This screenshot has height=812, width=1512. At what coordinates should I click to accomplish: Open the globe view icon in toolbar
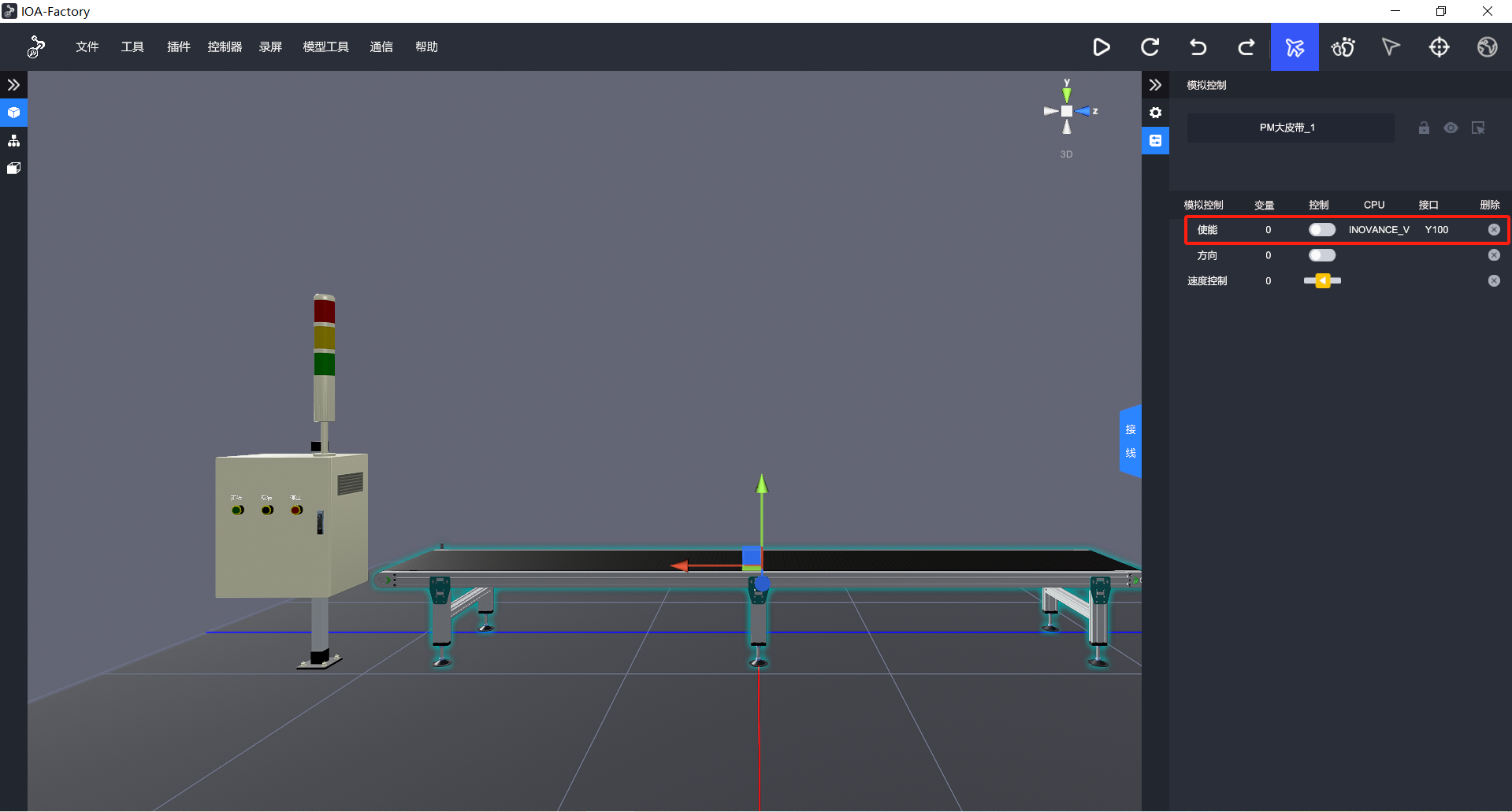pos(1487,47)
